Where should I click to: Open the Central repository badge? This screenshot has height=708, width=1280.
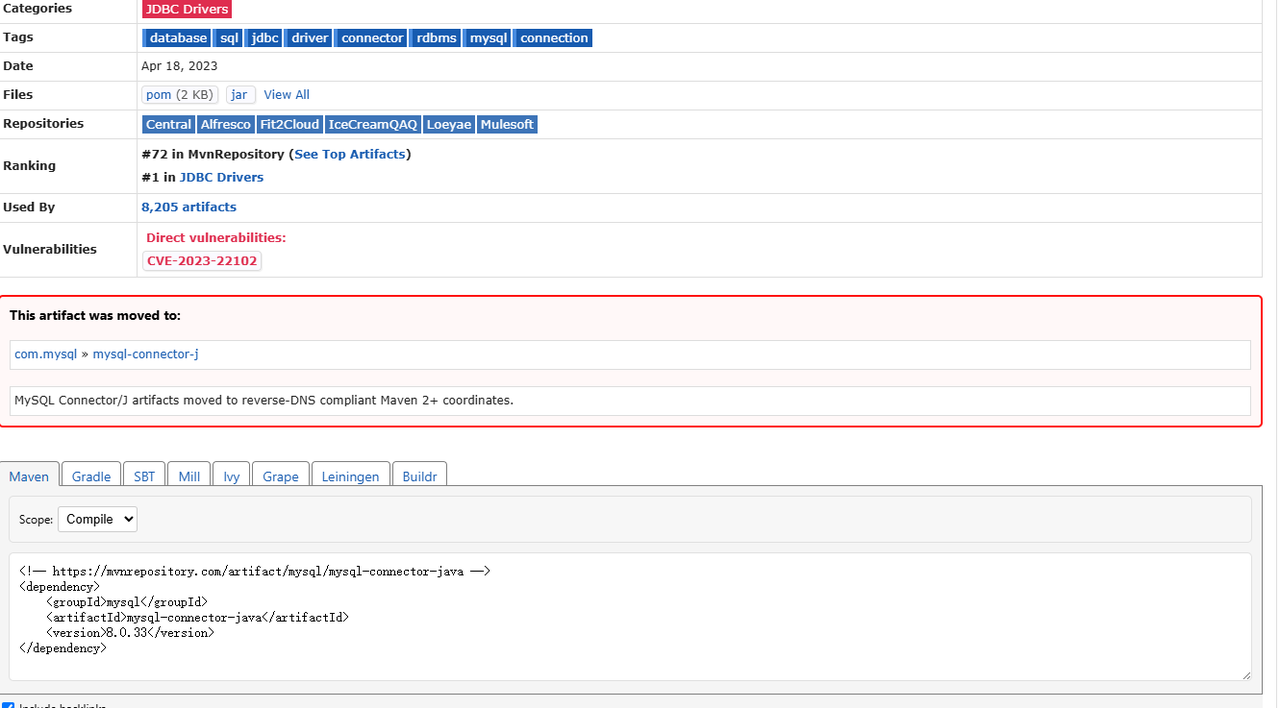point(168,125)
